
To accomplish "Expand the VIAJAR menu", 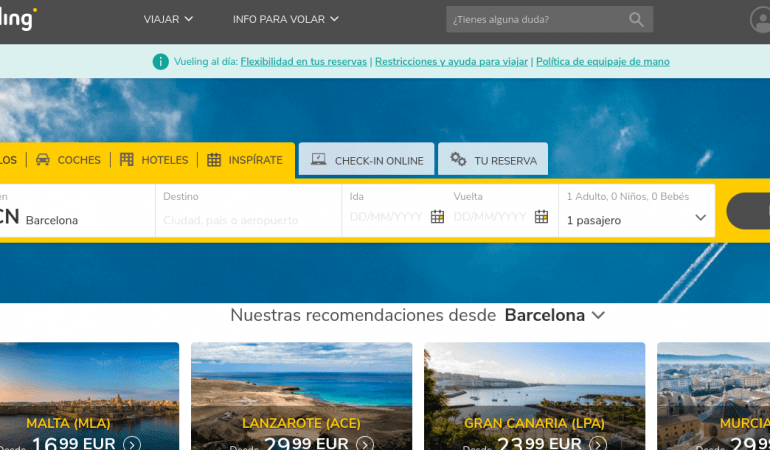I will pos(168,19).
